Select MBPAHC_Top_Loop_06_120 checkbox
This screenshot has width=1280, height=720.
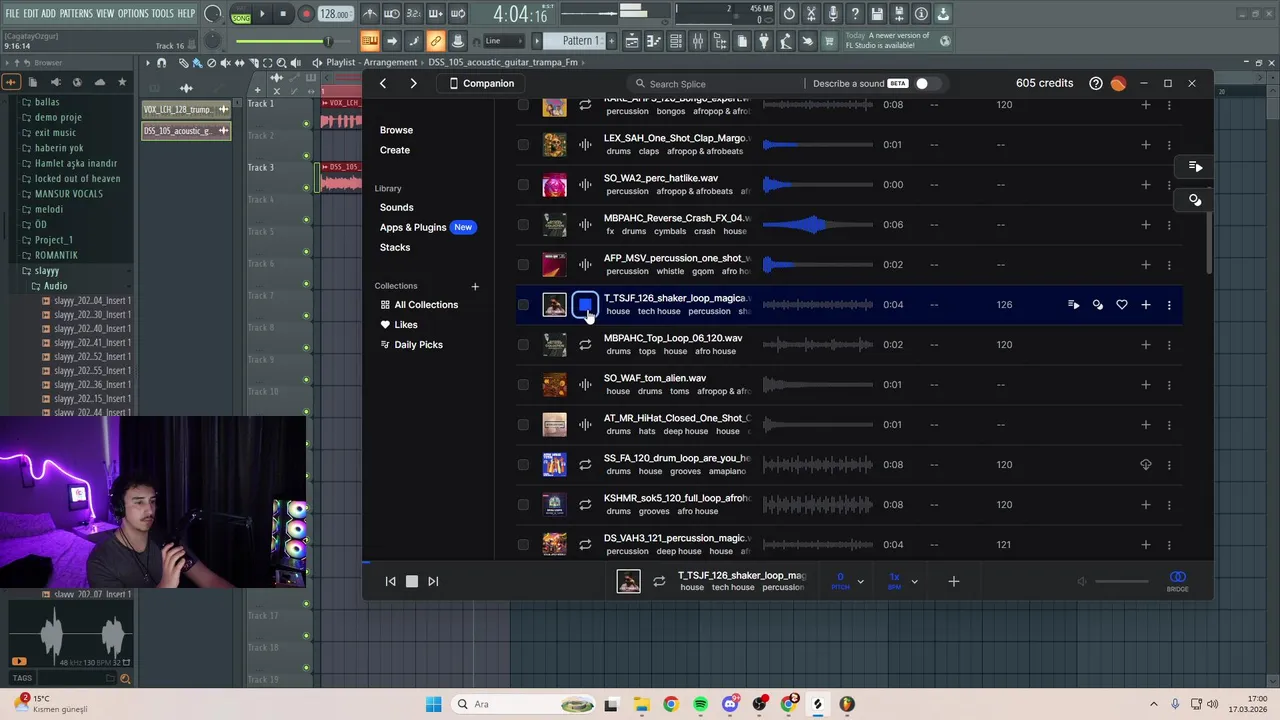(523, 345)
